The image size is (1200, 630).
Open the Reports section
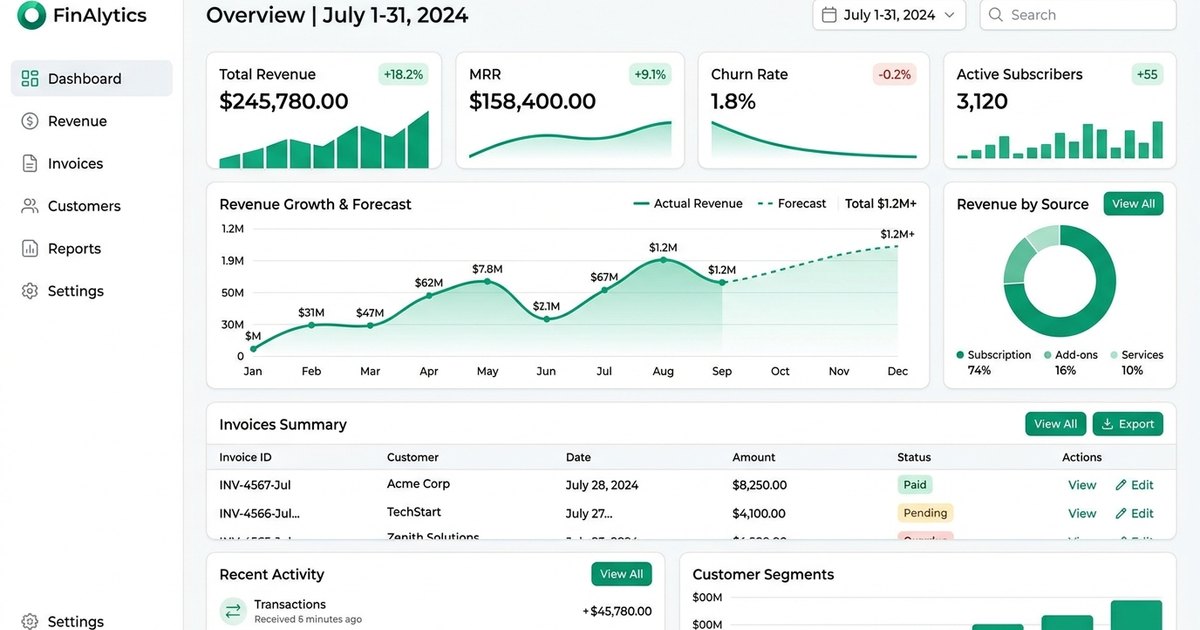(x=91, y=249)
